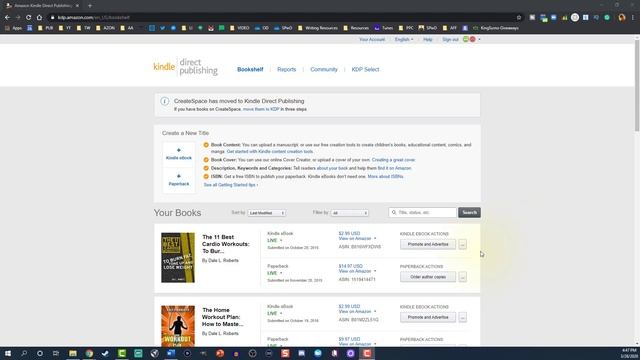Click Search button in Your Books
This screenshot has width=640, height=360.
pyautogui.click(x=469, y=213)
